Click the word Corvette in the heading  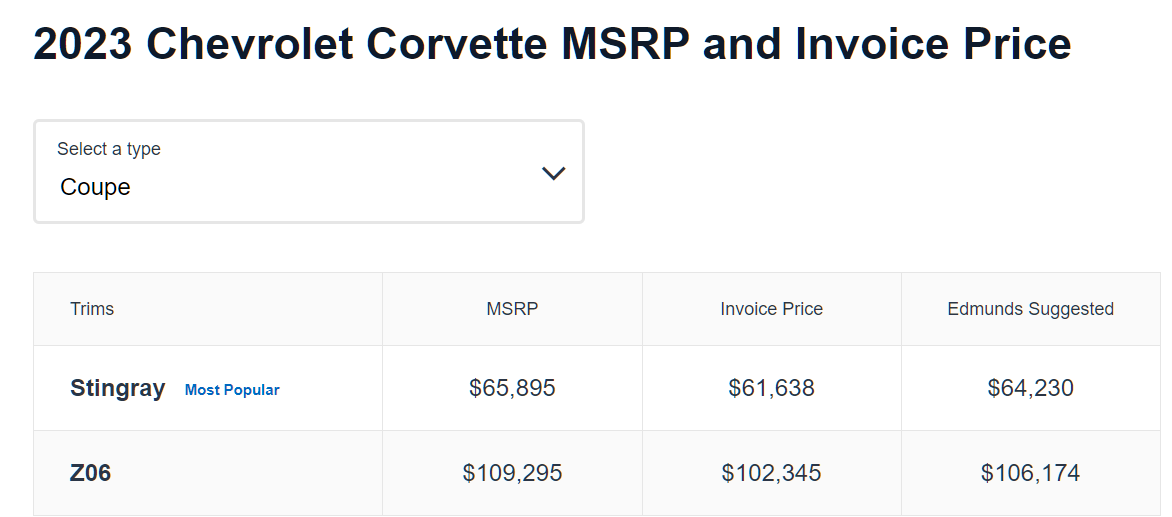click(457, 43)
